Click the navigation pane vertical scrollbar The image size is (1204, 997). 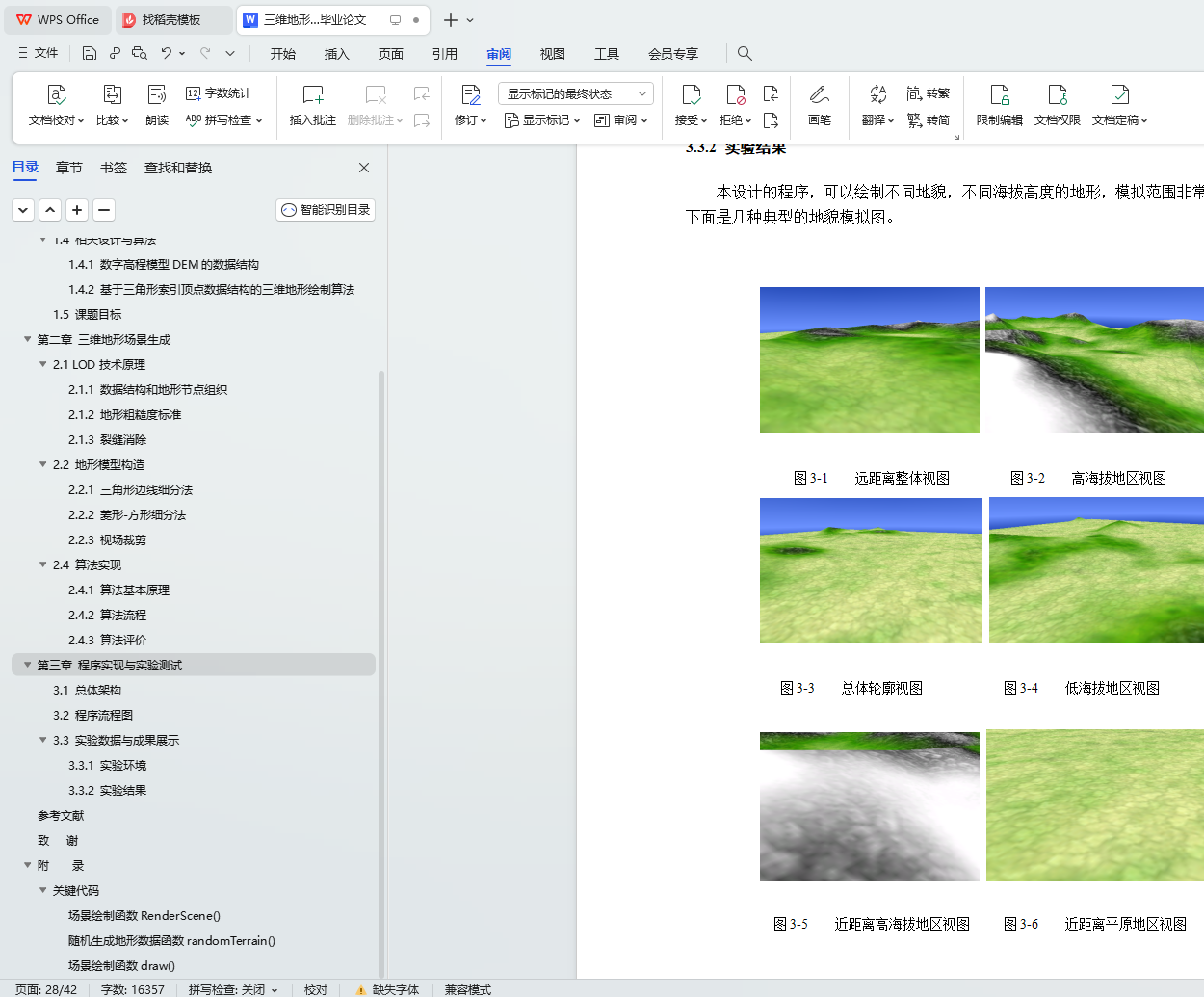(x=381, y=674)
